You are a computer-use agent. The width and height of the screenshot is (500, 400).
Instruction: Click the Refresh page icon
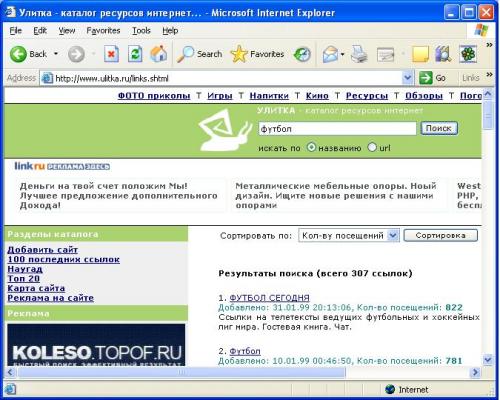pos(135,54)
